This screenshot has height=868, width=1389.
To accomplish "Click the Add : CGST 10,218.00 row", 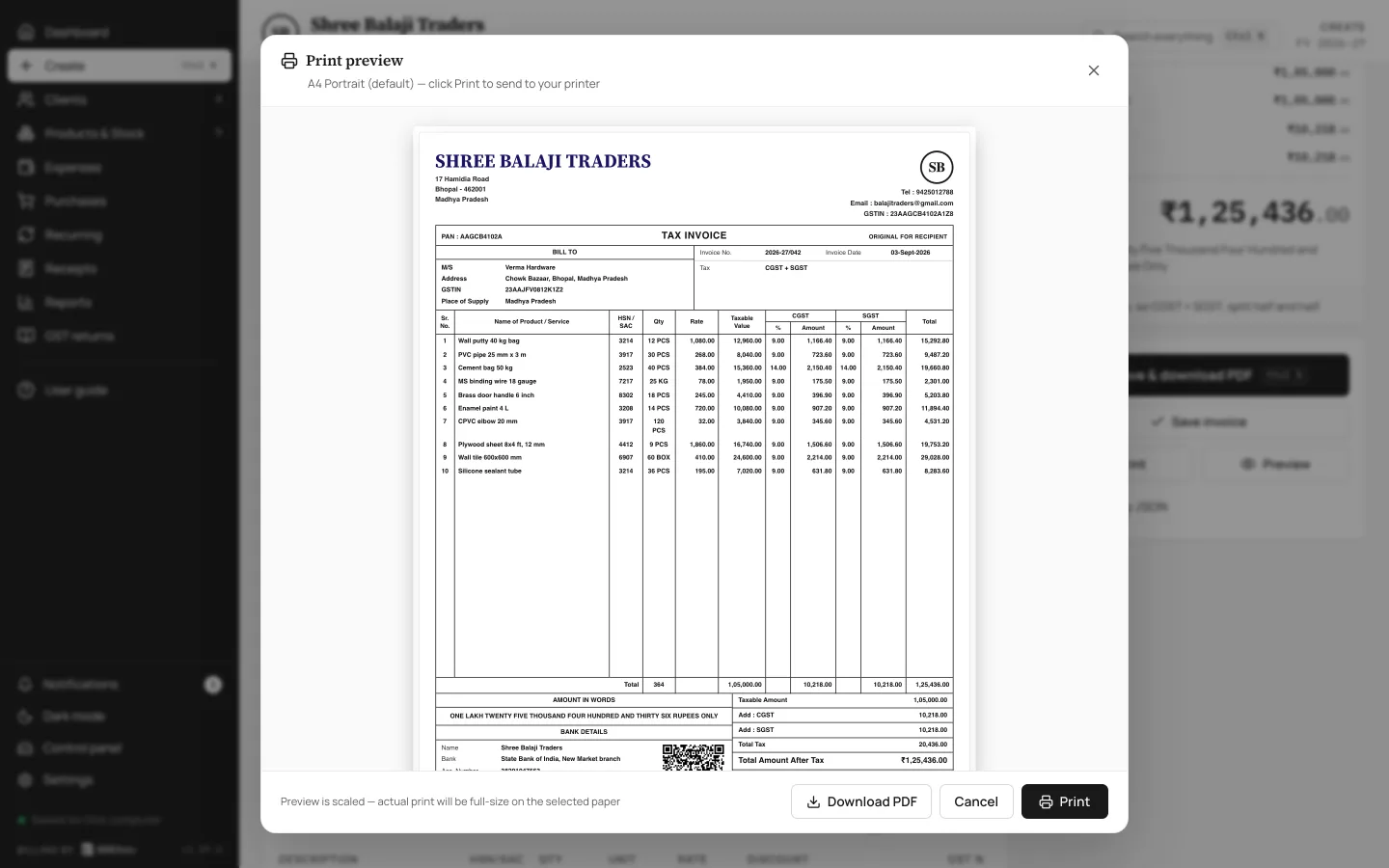I will [843, 715].
